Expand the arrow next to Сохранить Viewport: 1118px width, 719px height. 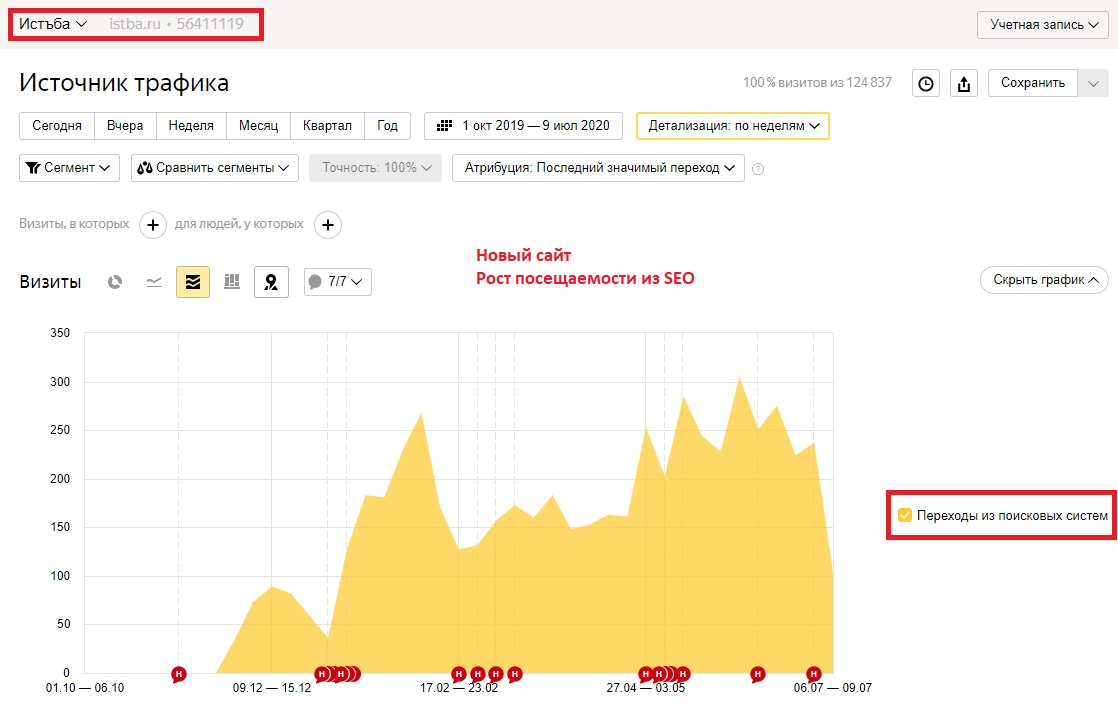point(1093,83)
